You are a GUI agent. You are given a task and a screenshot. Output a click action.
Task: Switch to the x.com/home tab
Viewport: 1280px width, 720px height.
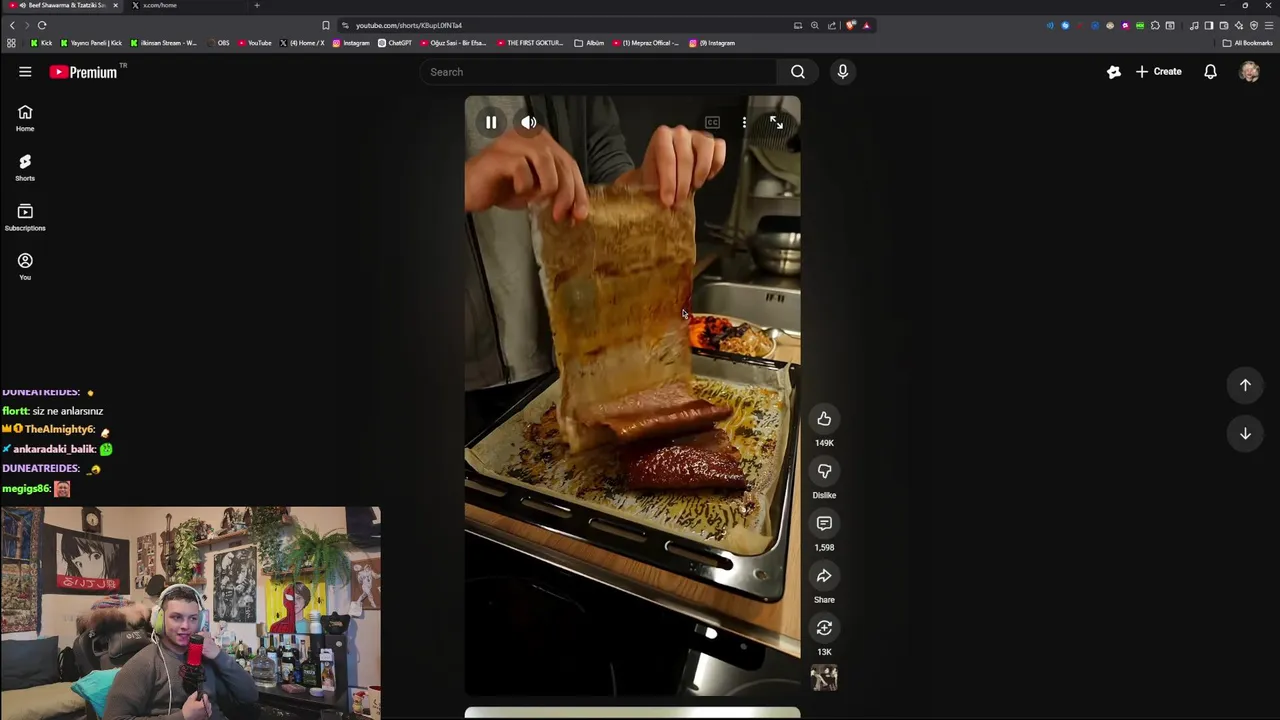[x=160, y=5]
